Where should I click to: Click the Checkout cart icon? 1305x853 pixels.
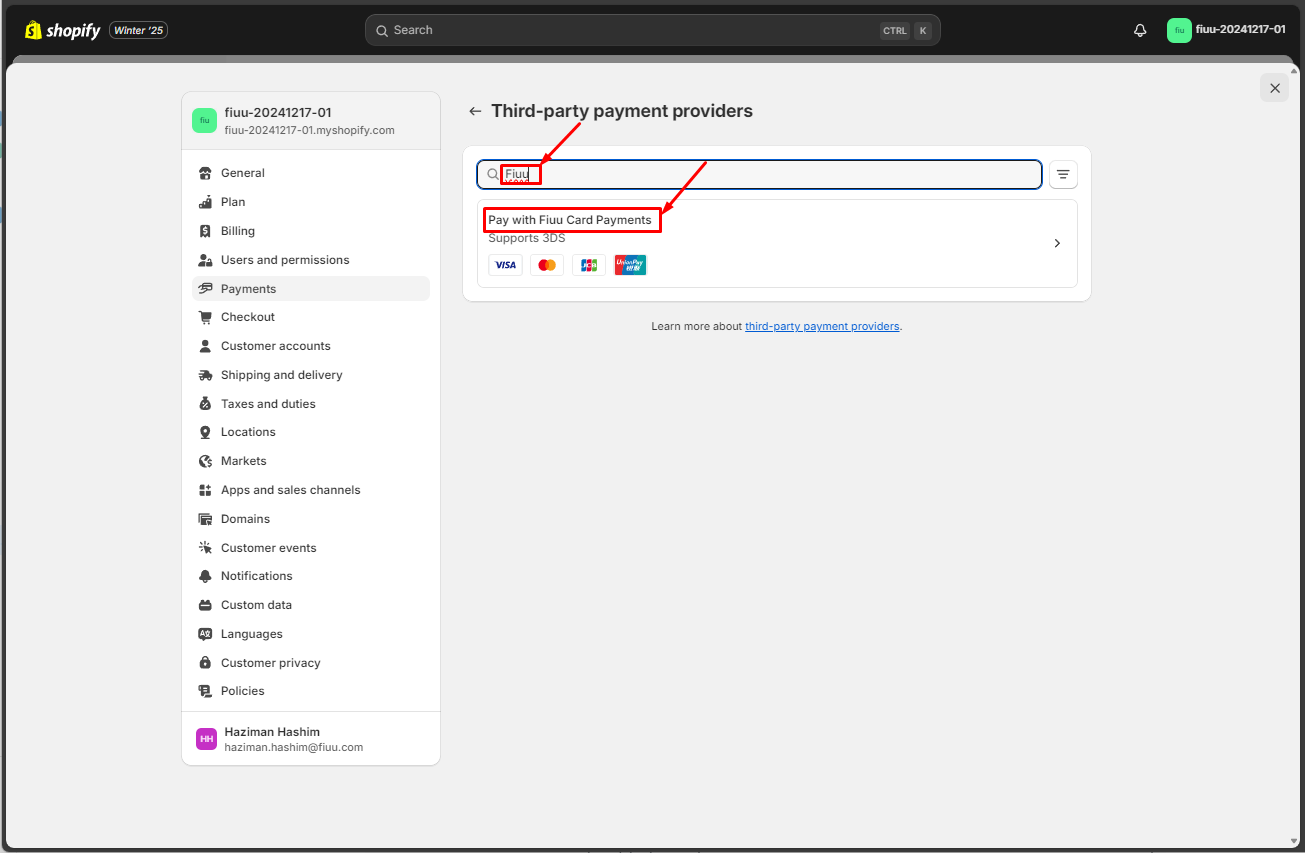point(205,317)
